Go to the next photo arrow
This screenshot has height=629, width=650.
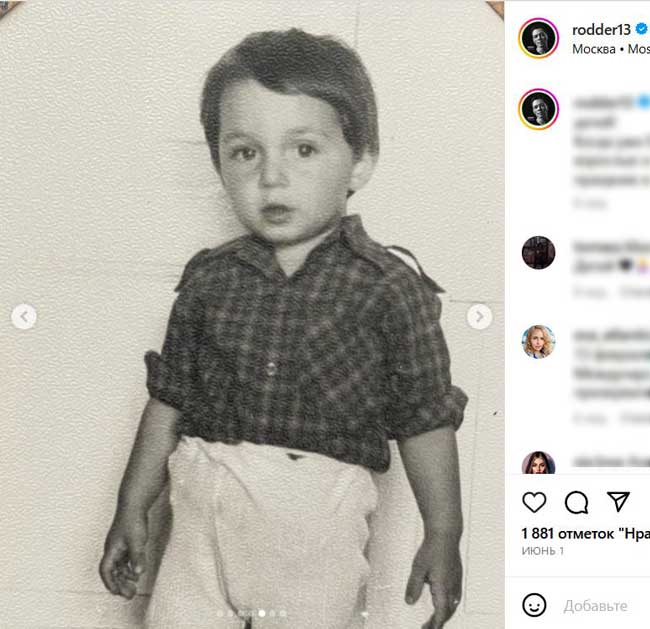(480, 317)
